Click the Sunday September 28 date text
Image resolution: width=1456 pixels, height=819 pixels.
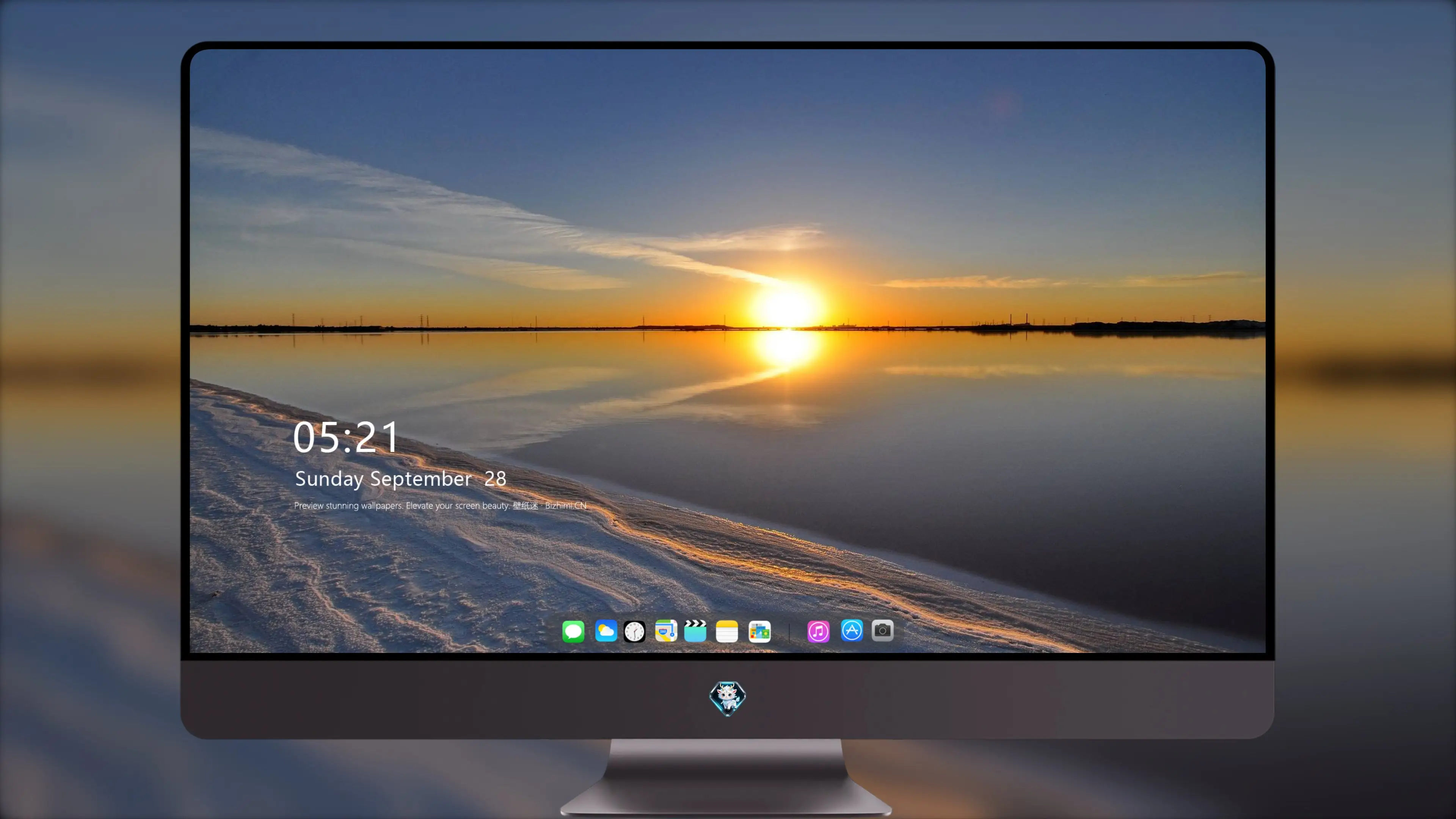400,479
